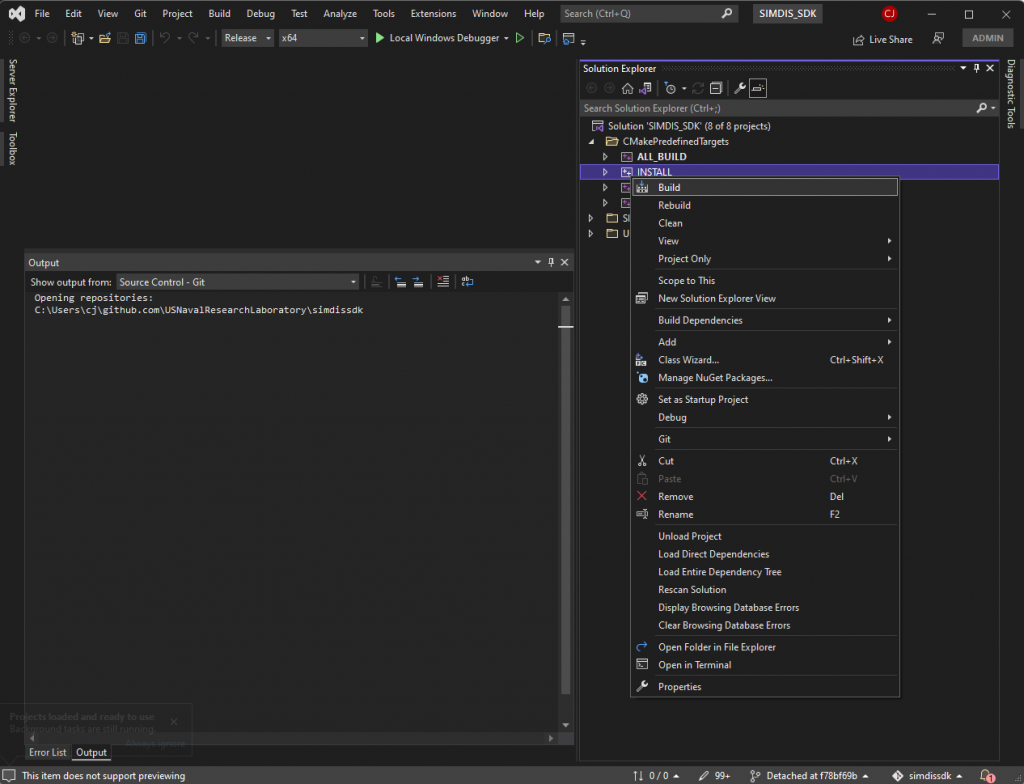
Task: Click the Pending Changes Filter clock icon
Action: click(x=670, y=88)
